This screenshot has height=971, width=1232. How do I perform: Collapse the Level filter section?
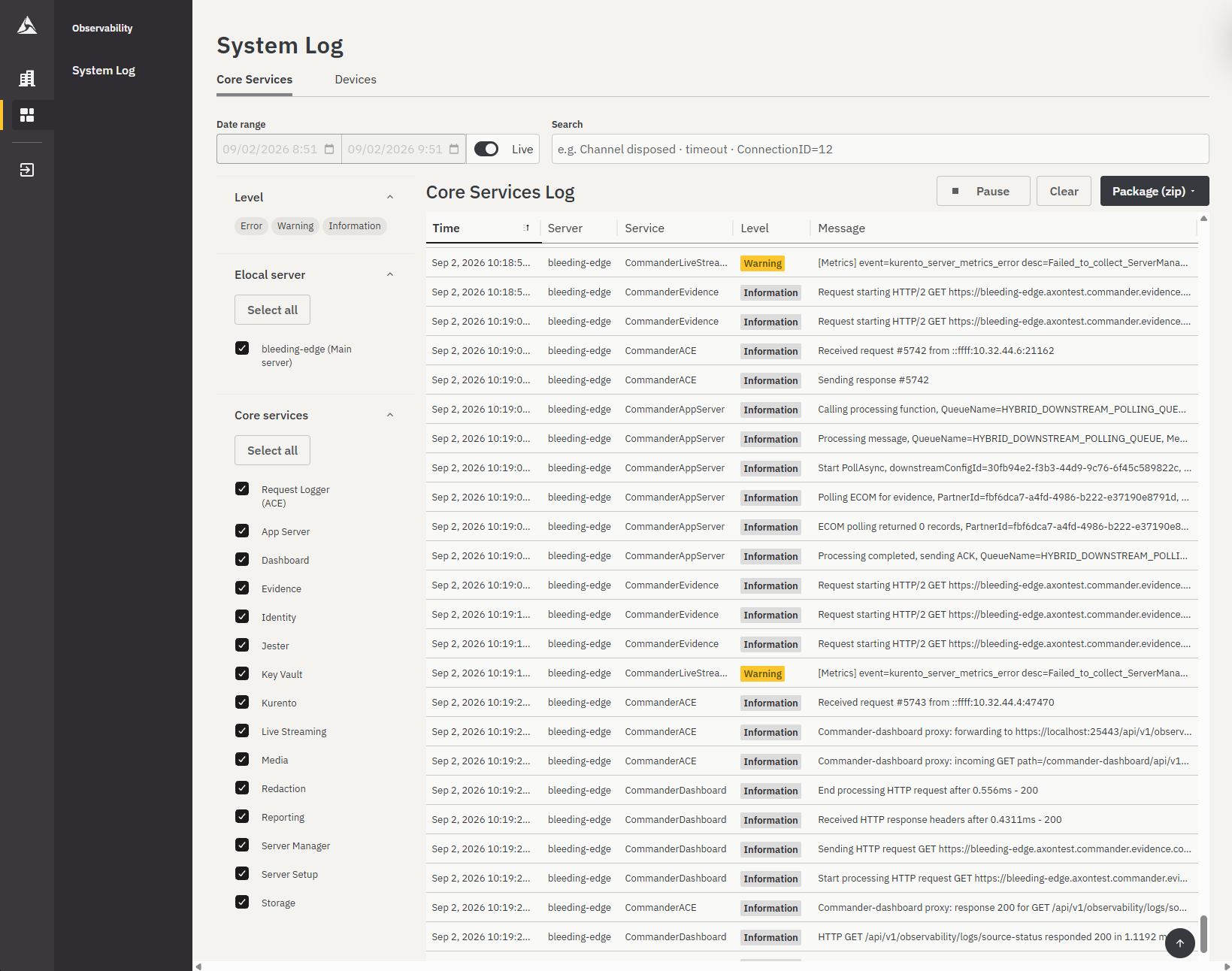(x=390, y=197)
